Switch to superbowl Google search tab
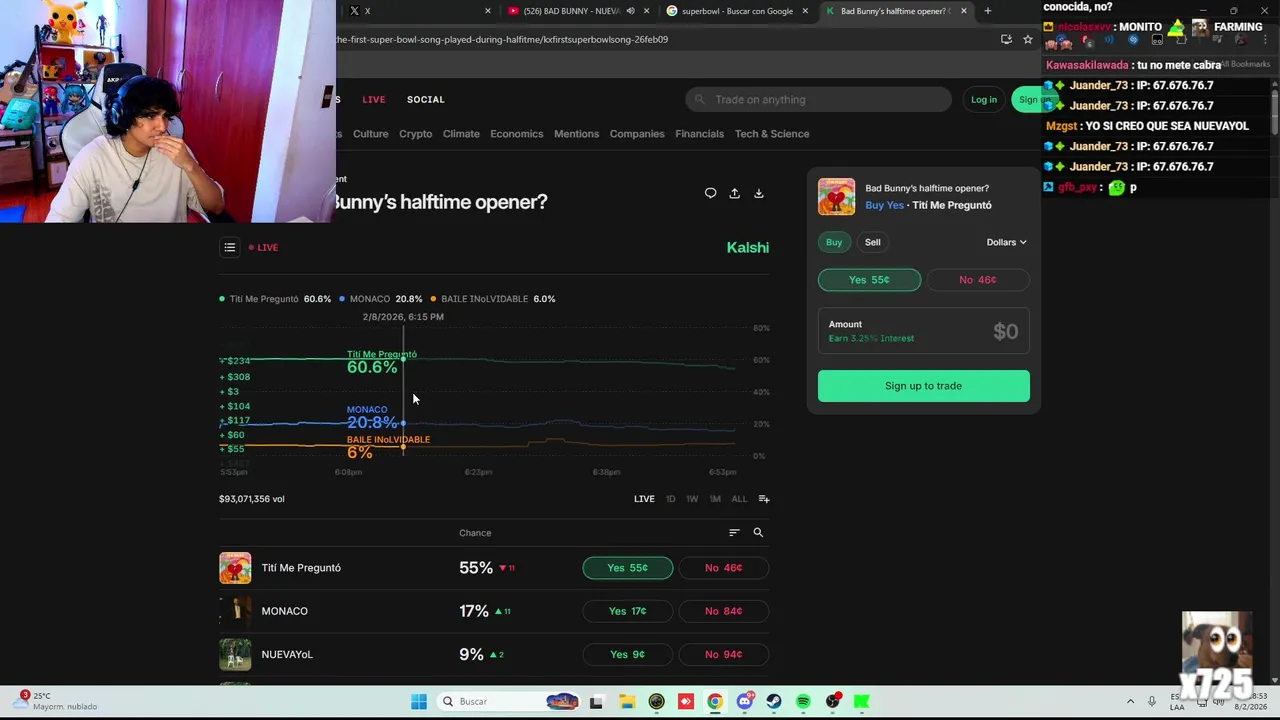The height and width of the screenshot is (720, 1280). (x=736, y=11)
